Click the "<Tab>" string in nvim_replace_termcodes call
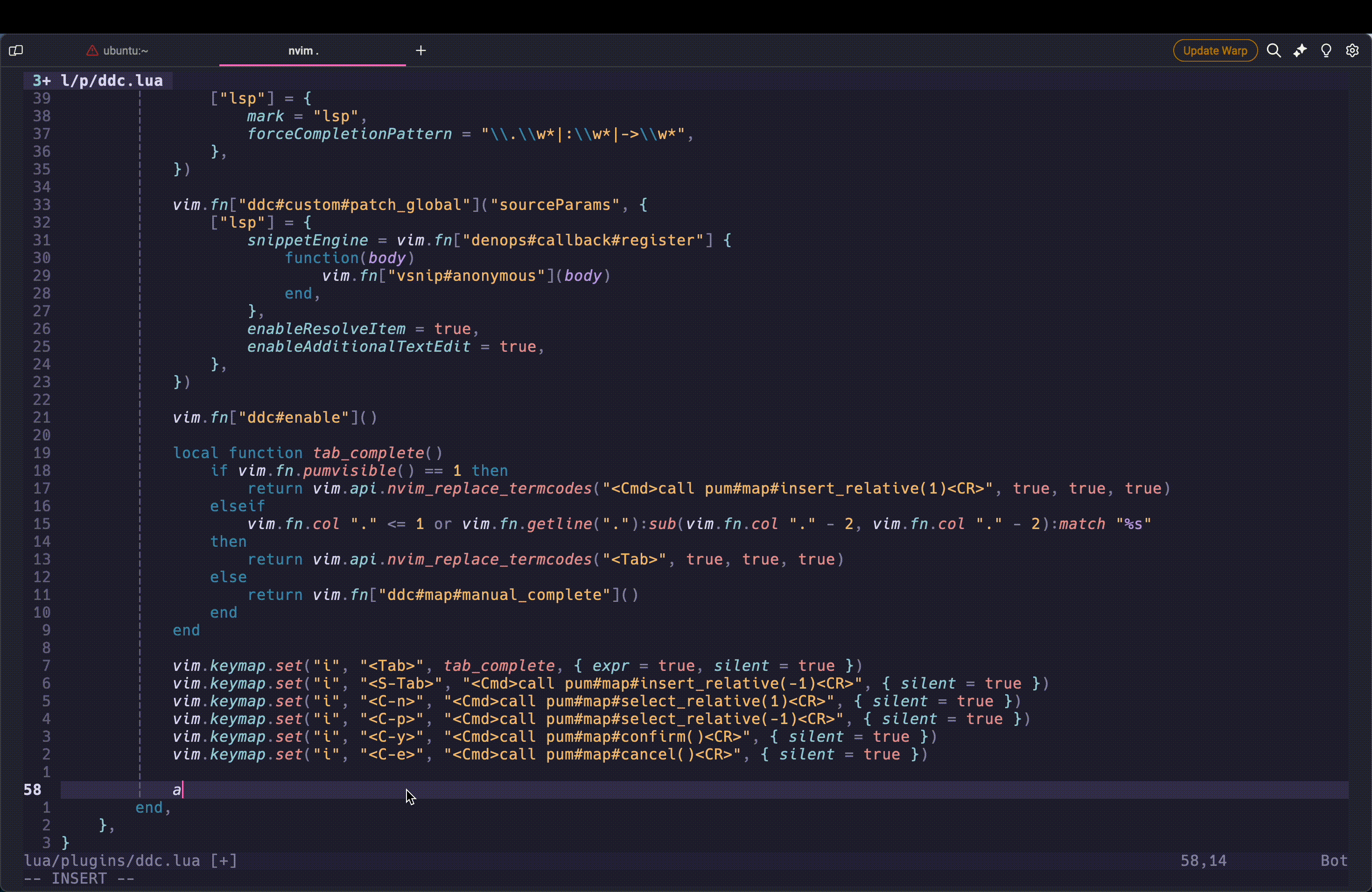Screen dimensions: 1372x892 point(634,559)
